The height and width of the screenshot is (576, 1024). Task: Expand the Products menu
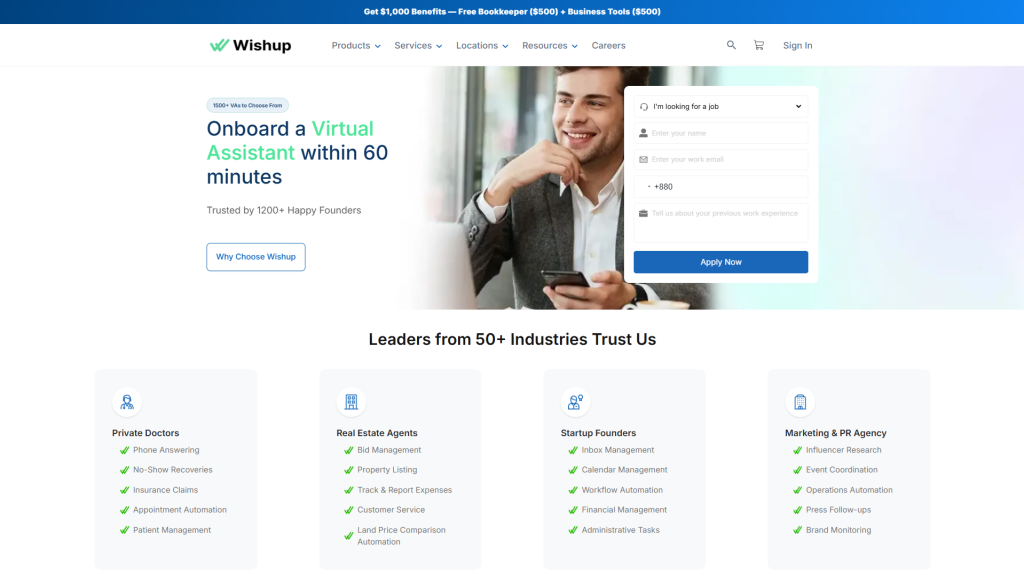click(x=356, y=45)
